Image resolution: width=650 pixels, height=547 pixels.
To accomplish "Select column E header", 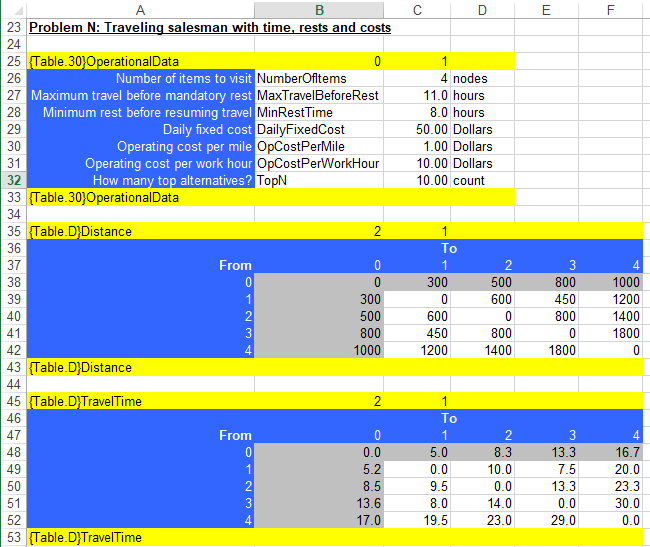I will coord(548,9).
